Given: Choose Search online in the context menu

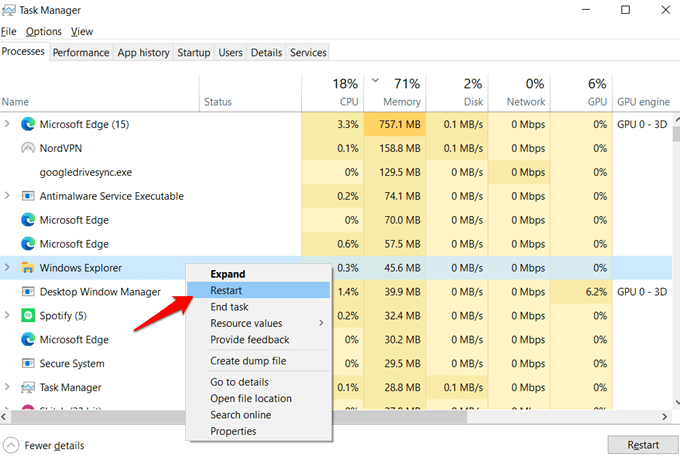Looking at the screenshot, I should [x=258, y=415].
